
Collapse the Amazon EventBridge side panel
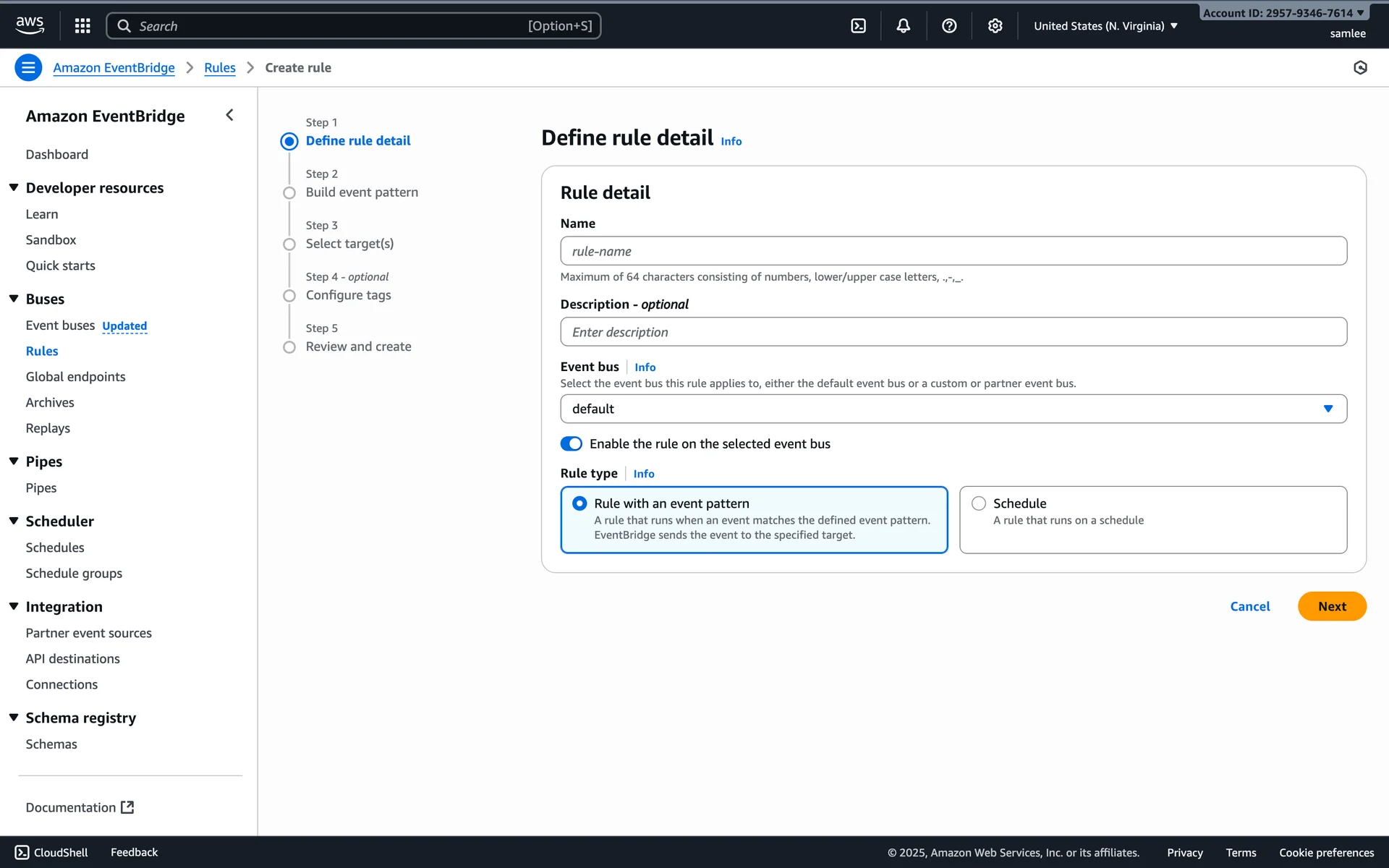tap(229, 115)
